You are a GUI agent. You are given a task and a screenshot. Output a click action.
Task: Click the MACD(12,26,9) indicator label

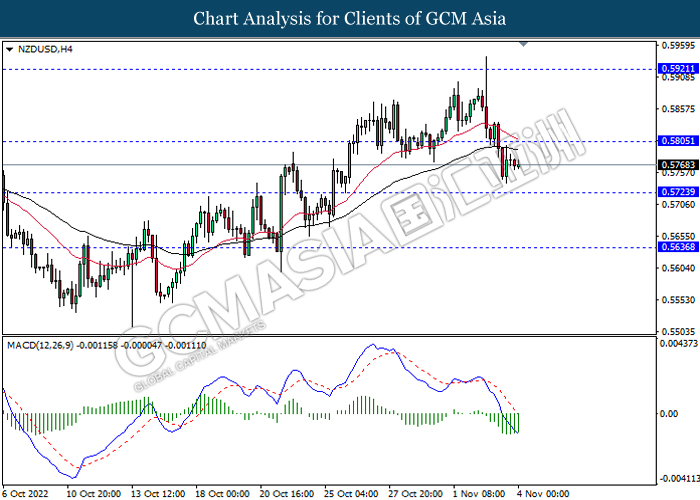[40, 345]
